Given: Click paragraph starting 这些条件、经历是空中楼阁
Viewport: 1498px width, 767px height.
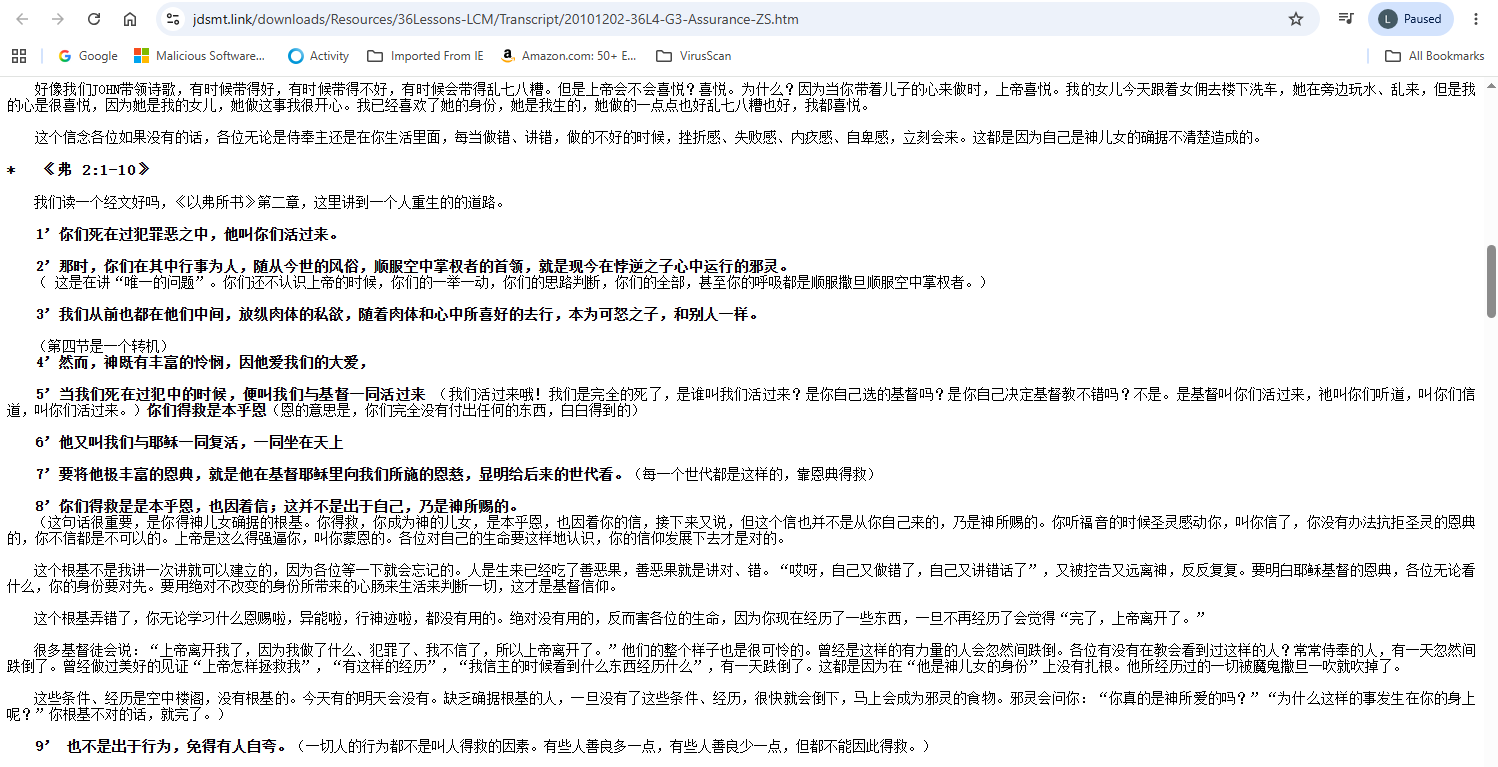Looking at the screenshot, I should pyautogui.click(x=740, y=706).
